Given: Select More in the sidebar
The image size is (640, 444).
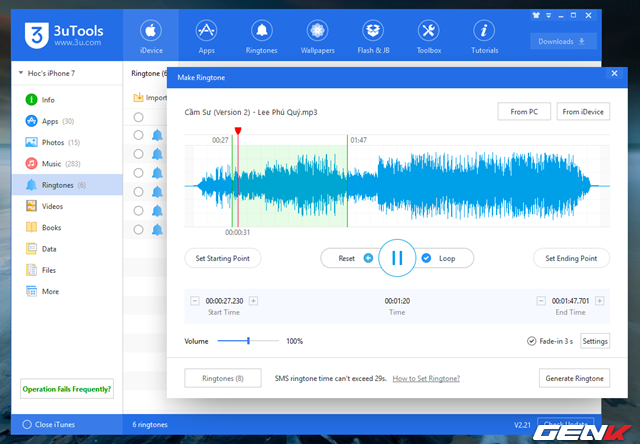Looking at the screenshot, I should pyautogui.click(x=67, y=291).
